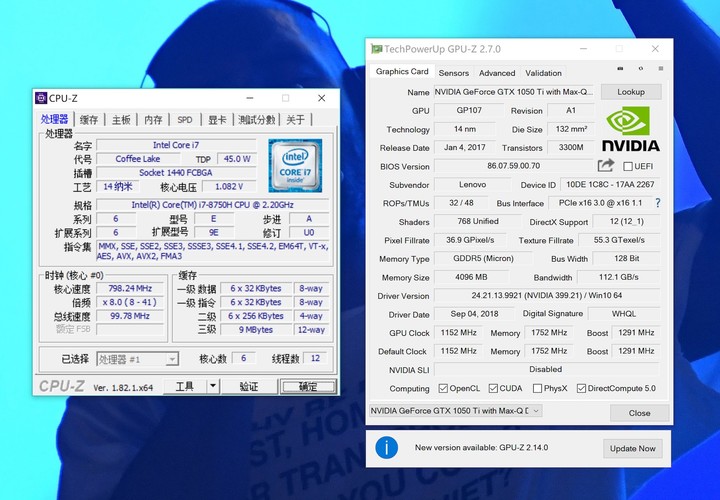Click the 规格 i7-8750H CPU text
Viewport: 720px width, 500px height.
[x=213, y=205]
